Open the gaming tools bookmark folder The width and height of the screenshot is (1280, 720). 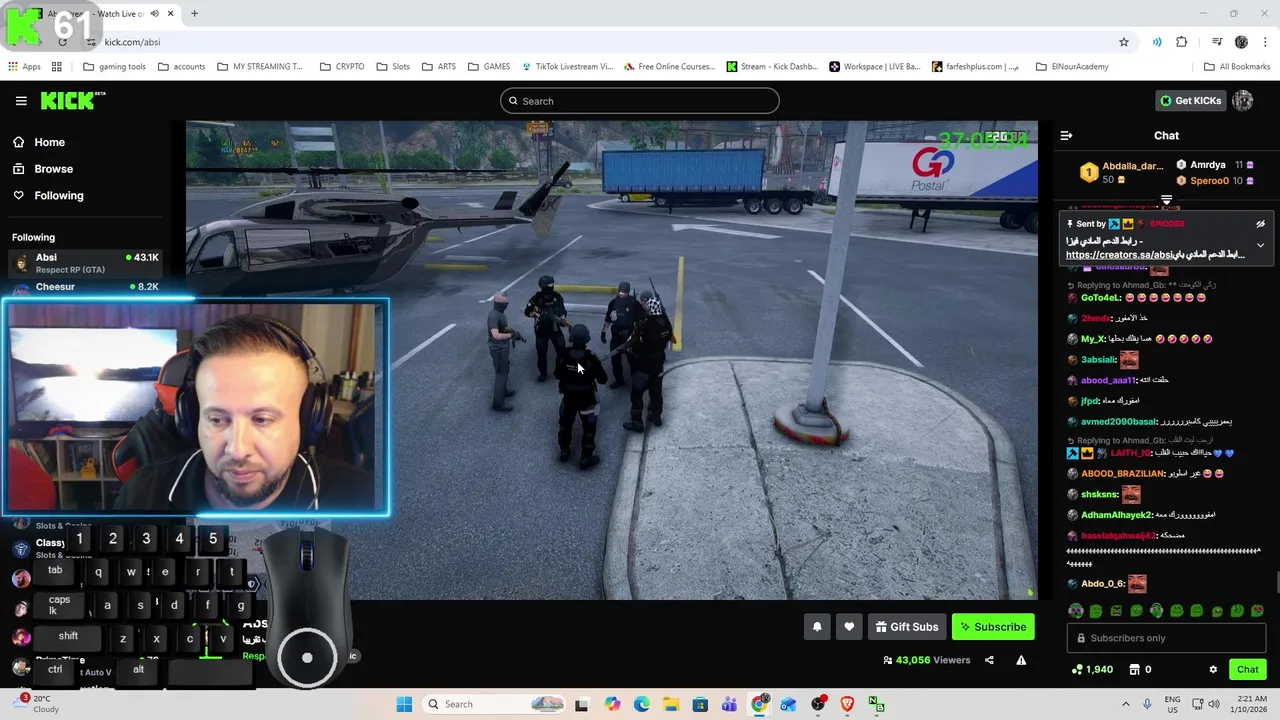click(x=115, y=67)
